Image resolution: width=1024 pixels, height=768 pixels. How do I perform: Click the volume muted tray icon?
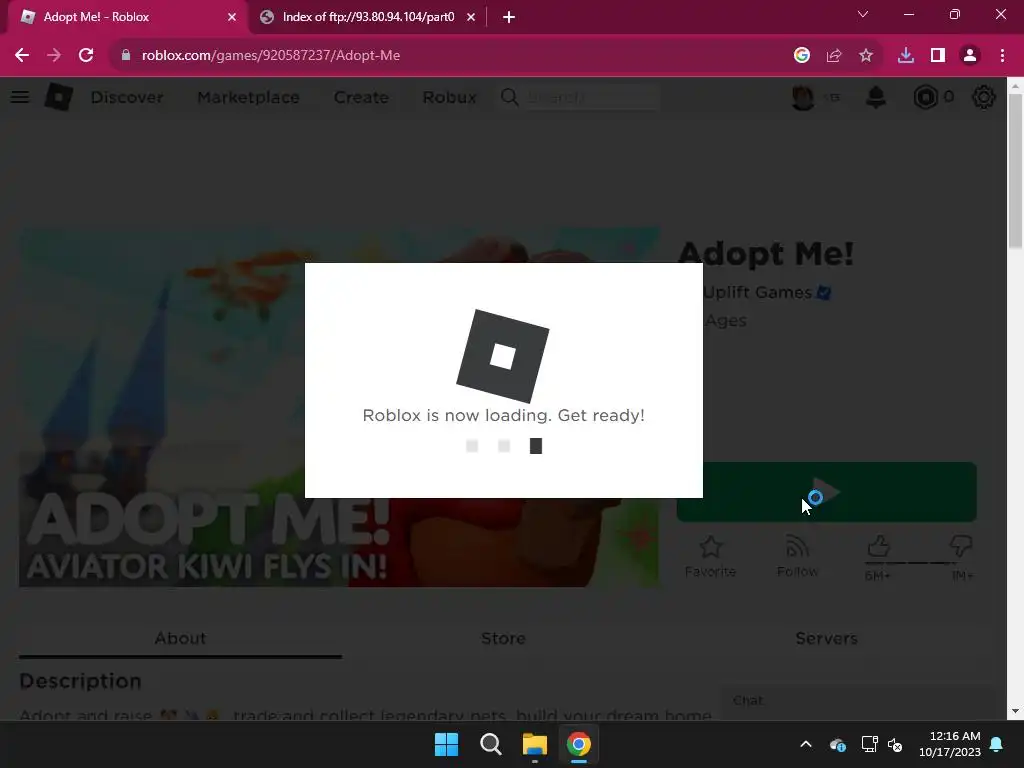[895, 744]
